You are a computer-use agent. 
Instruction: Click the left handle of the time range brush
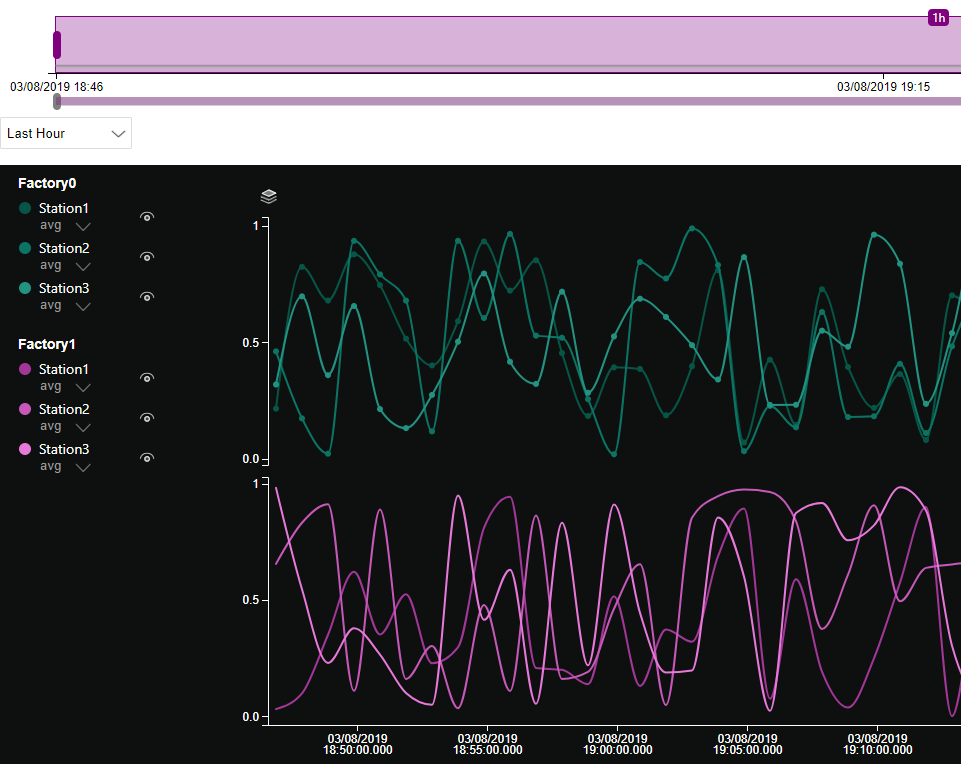click(x=57, y=45)
